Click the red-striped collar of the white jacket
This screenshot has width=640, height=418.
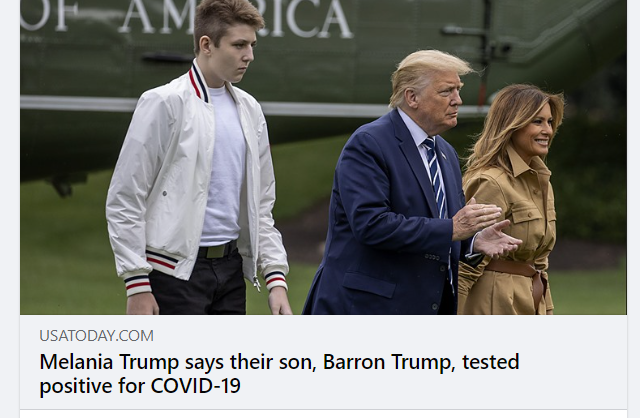199,84
